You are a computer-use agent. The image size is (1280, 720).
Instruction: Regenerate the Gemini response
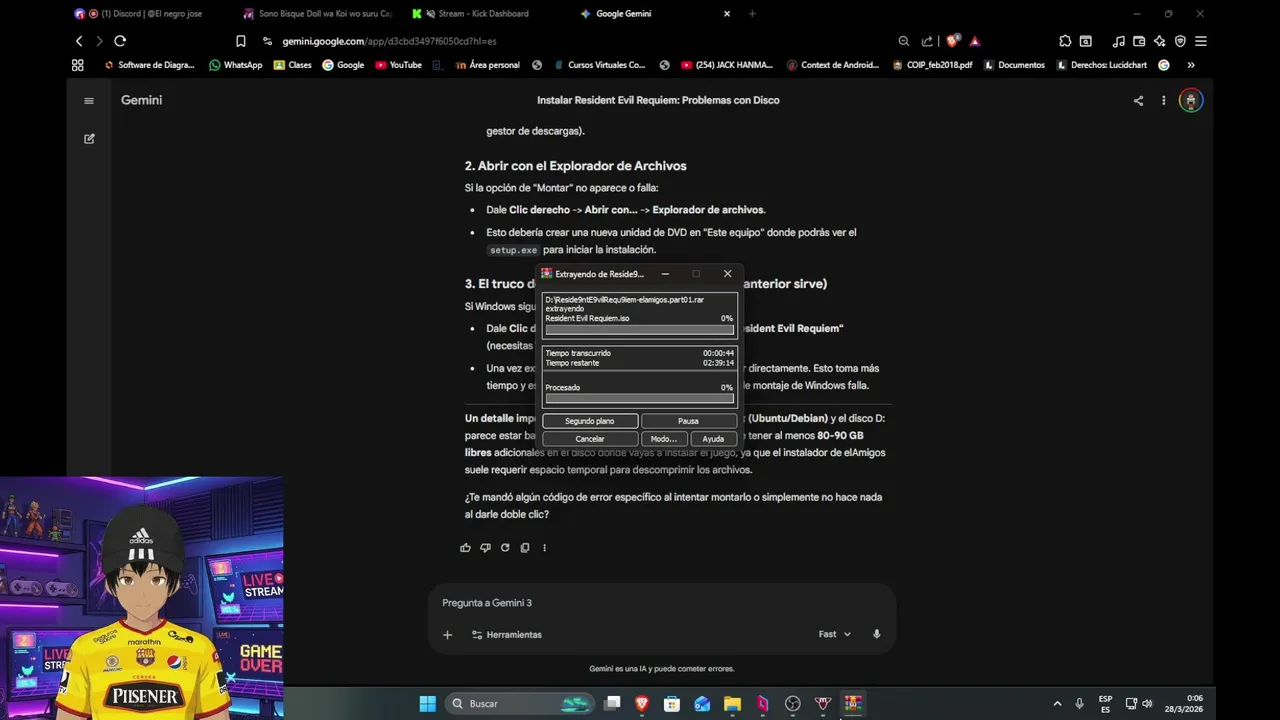tap(505, 548)
